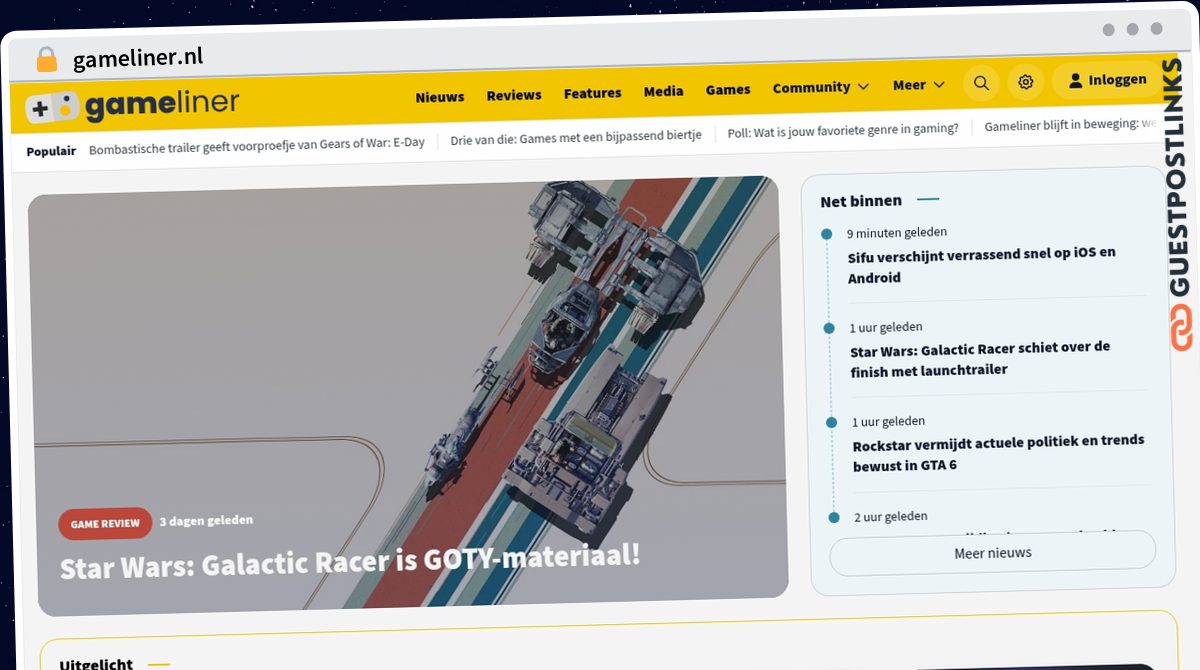The width and height of the screenshot is (1200, 670).
Task: Click the '9 minuten geleden' timestamp
Action: coord(897,232)
